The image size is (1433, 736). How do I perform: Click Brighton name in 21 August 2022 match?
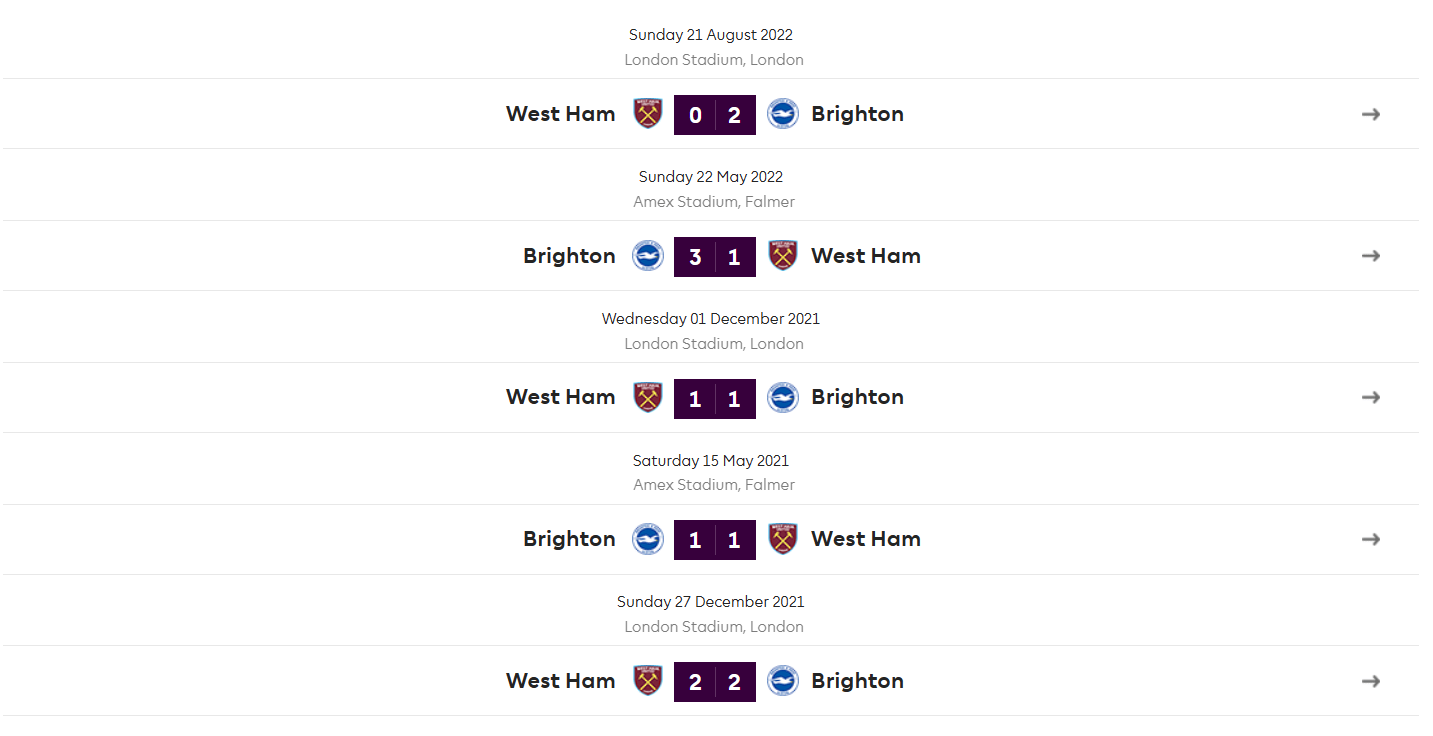(x=858, y=114)
